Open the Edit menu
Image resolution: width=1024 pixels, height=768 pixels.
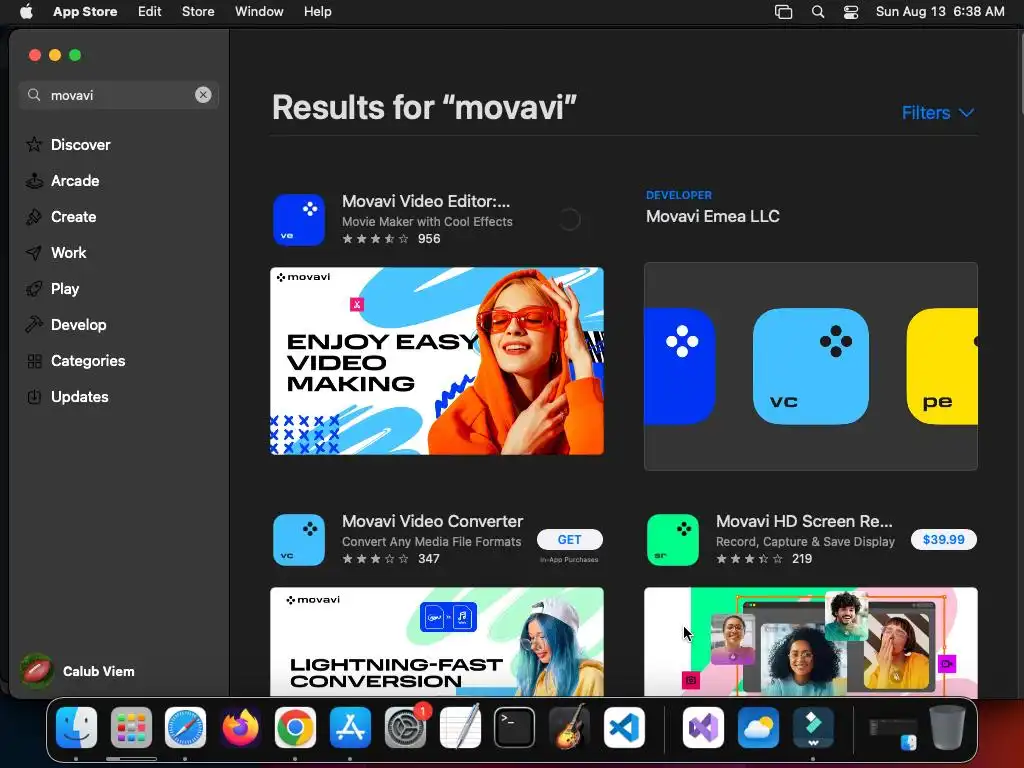click(x=150, y=11)
